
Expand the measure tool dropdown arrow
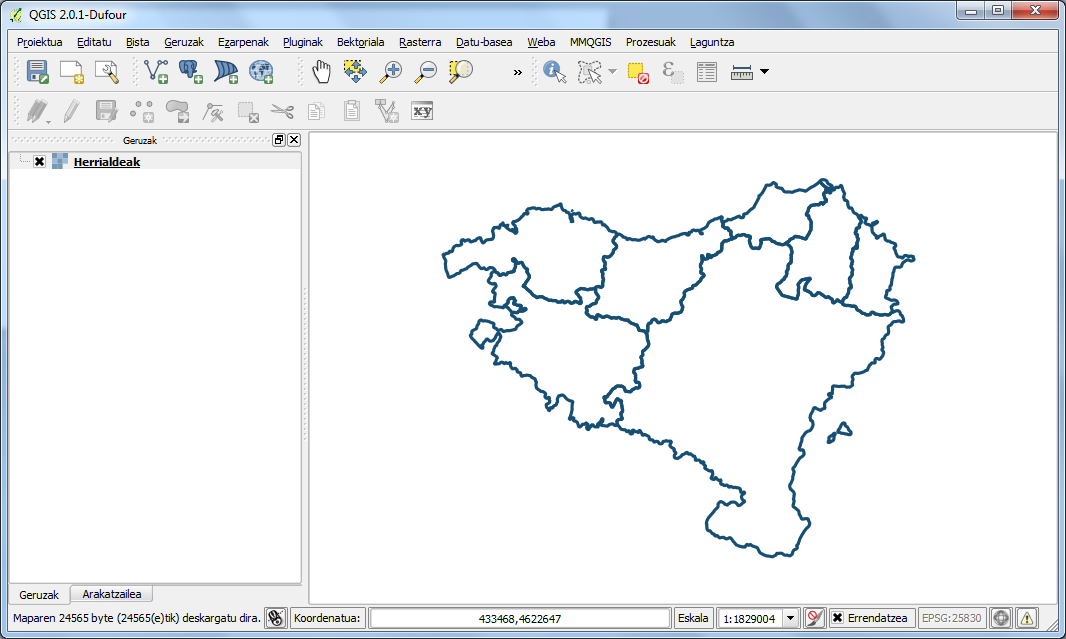tap(764, 71)
